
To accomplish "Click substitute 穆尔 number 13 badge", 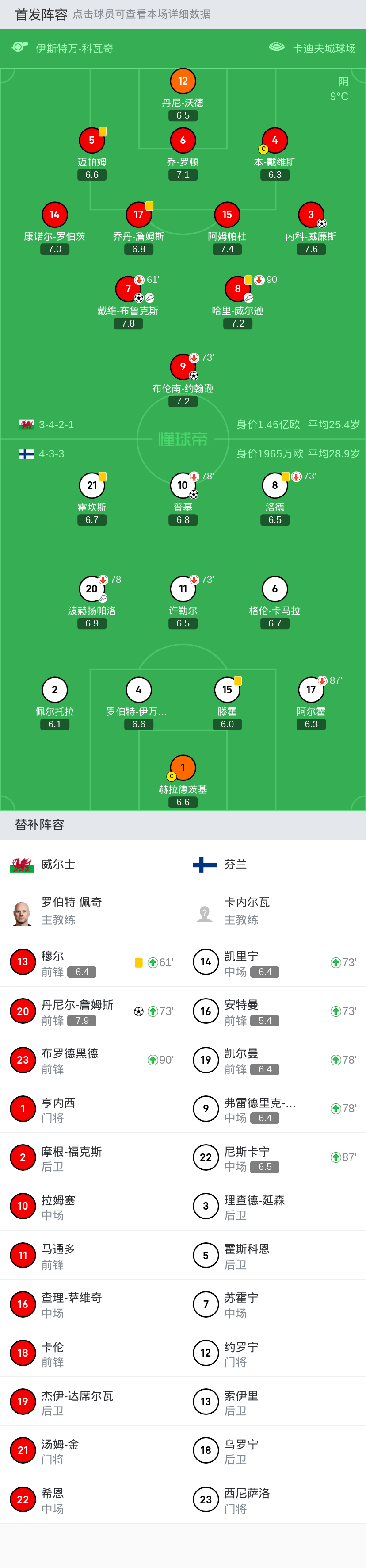I will point(23,962).
